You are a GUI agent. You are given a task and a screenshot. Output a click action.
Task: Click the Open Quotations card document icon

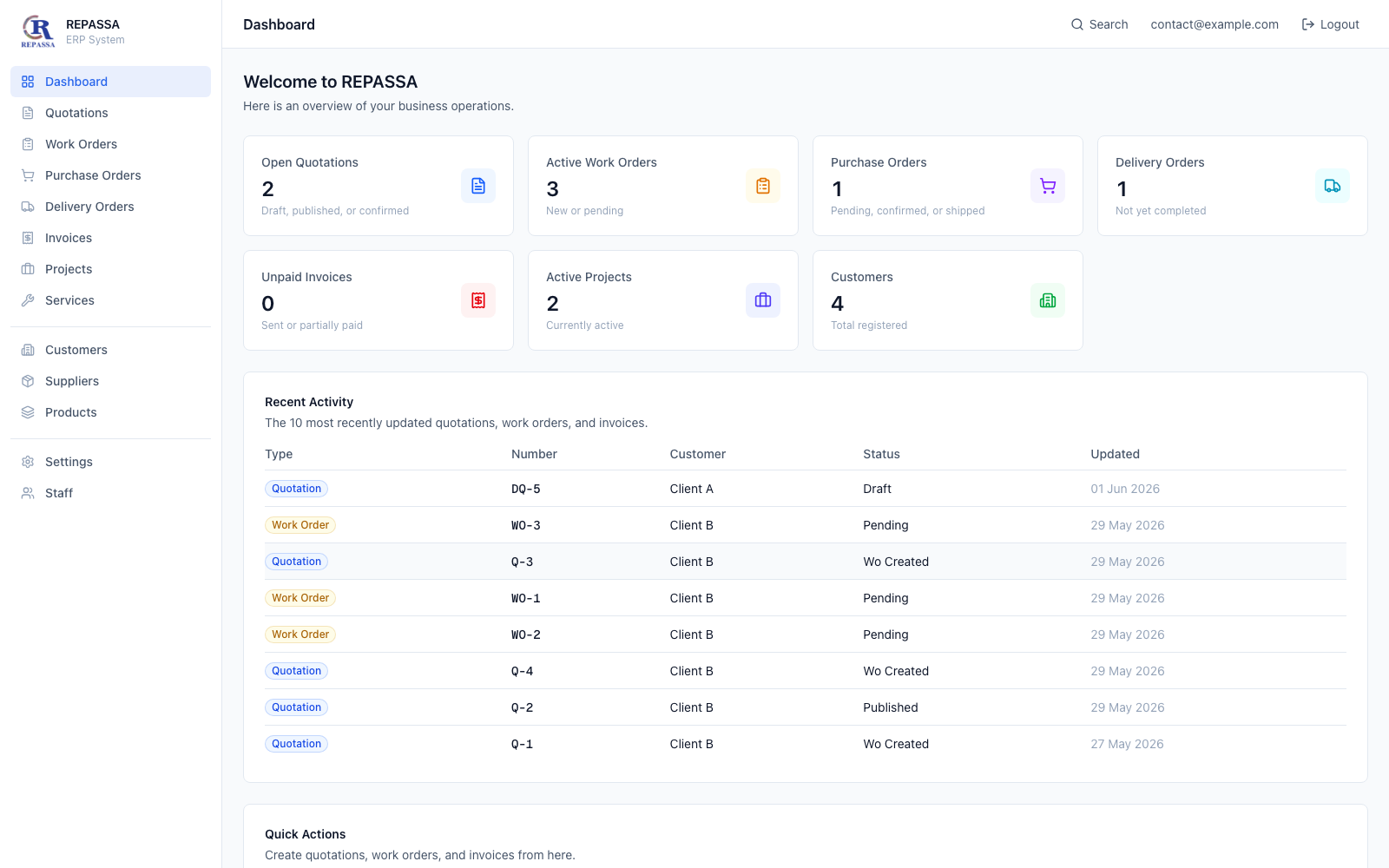[x=478, y=186]
